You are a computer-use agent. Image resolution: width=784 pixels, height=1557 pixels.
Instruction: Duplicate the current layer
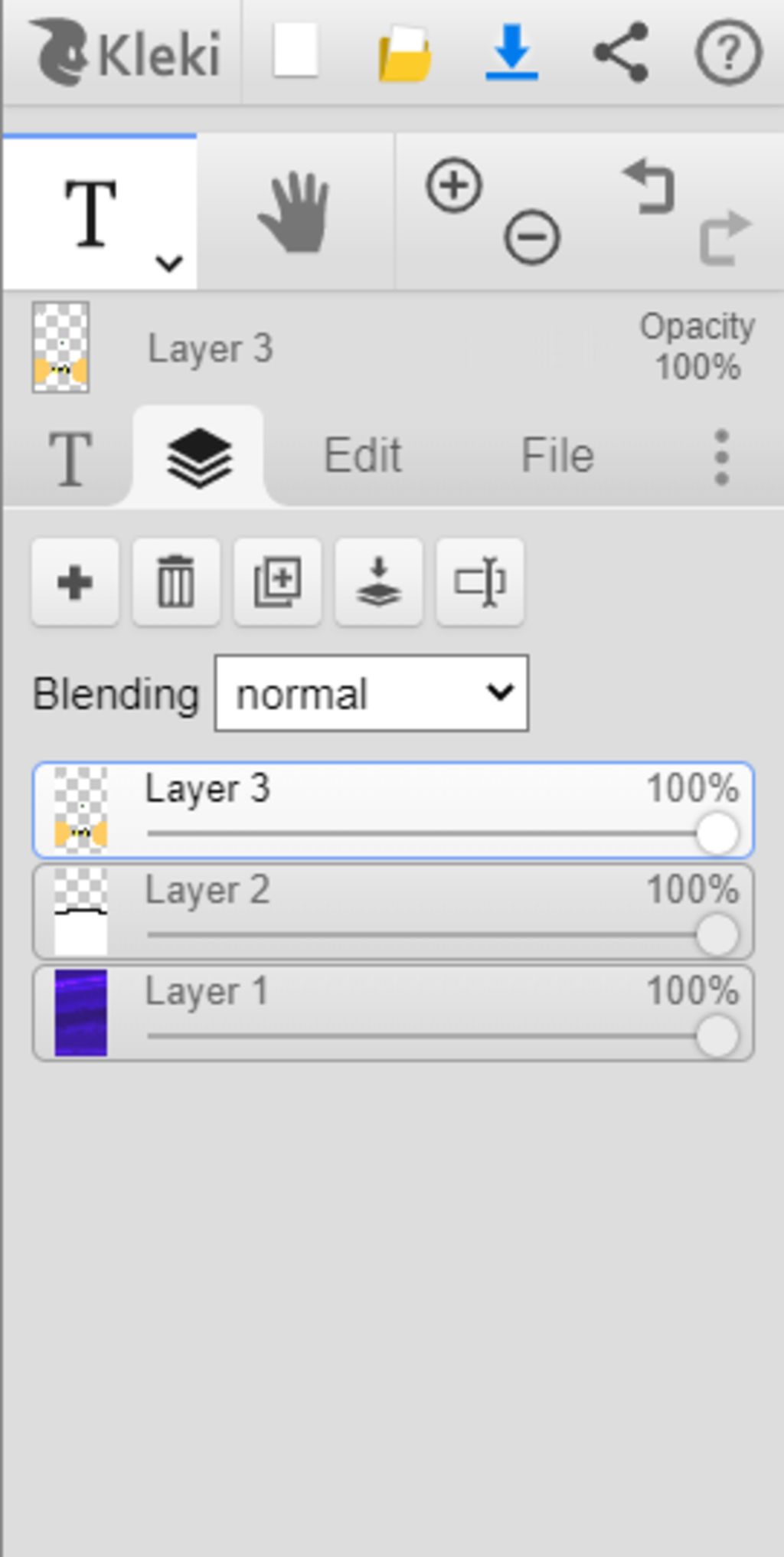click(277, 582)
